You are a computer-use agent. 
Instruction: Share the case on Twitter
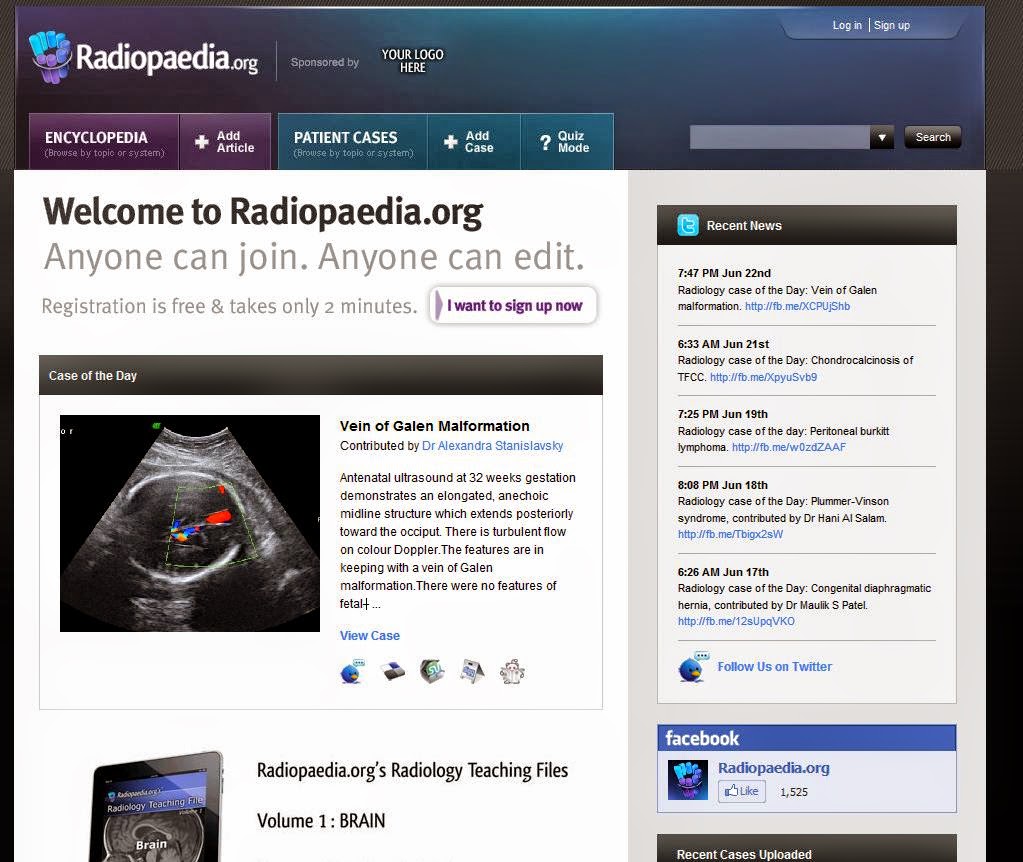[353, 671]
